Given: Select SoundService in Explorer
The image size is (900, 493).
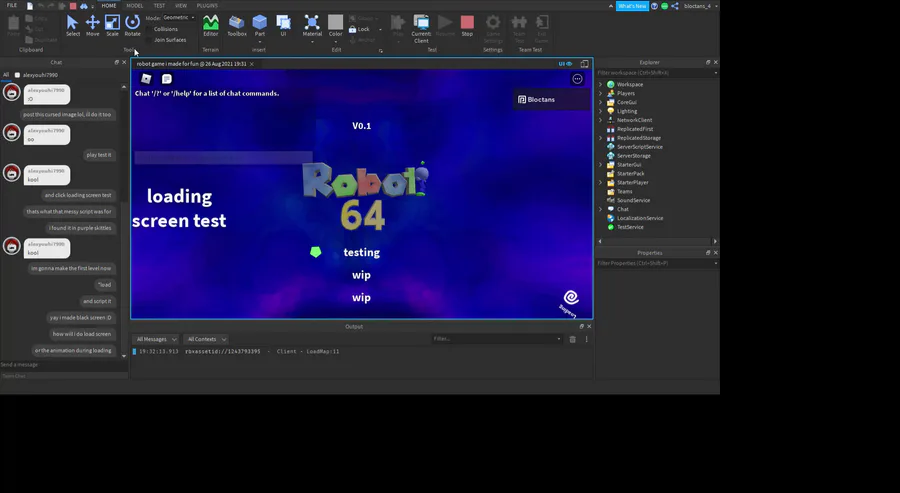Looking at the screenshot, I should tap(633, 200).
